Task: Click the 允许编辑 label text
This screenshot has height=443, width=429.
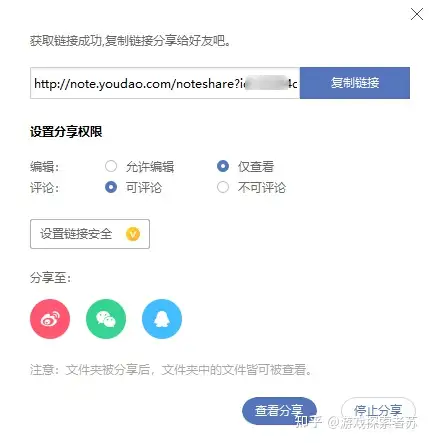Action: click(150, 166)
